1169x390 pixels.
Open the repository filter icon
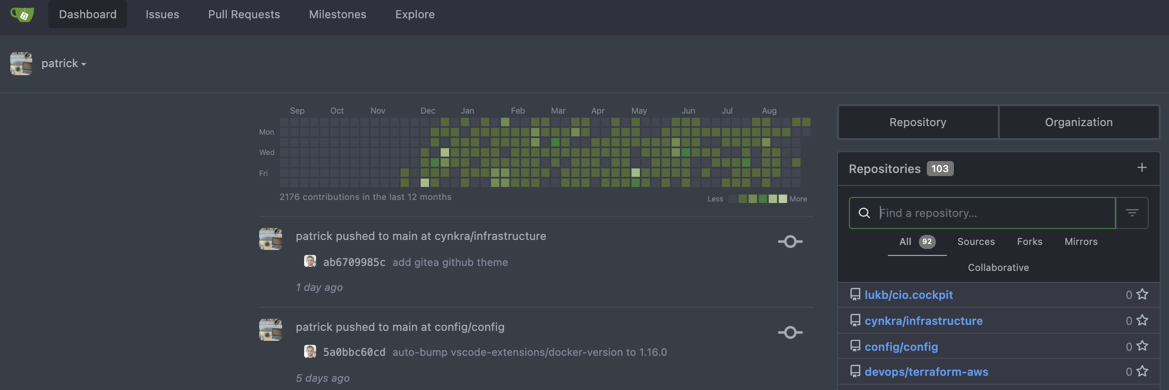(1132, 213)
